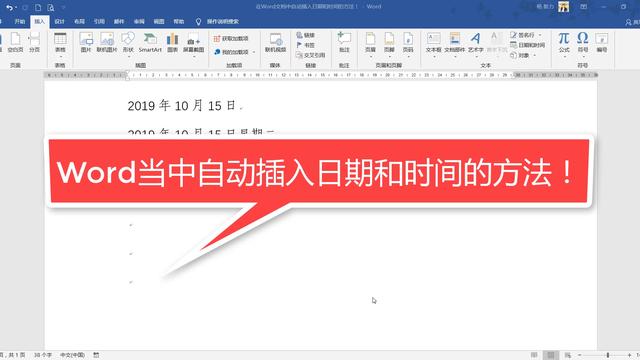640x360 pixels.
Task: Switch to the Layout (布局) tab
Action: point(80,22)
